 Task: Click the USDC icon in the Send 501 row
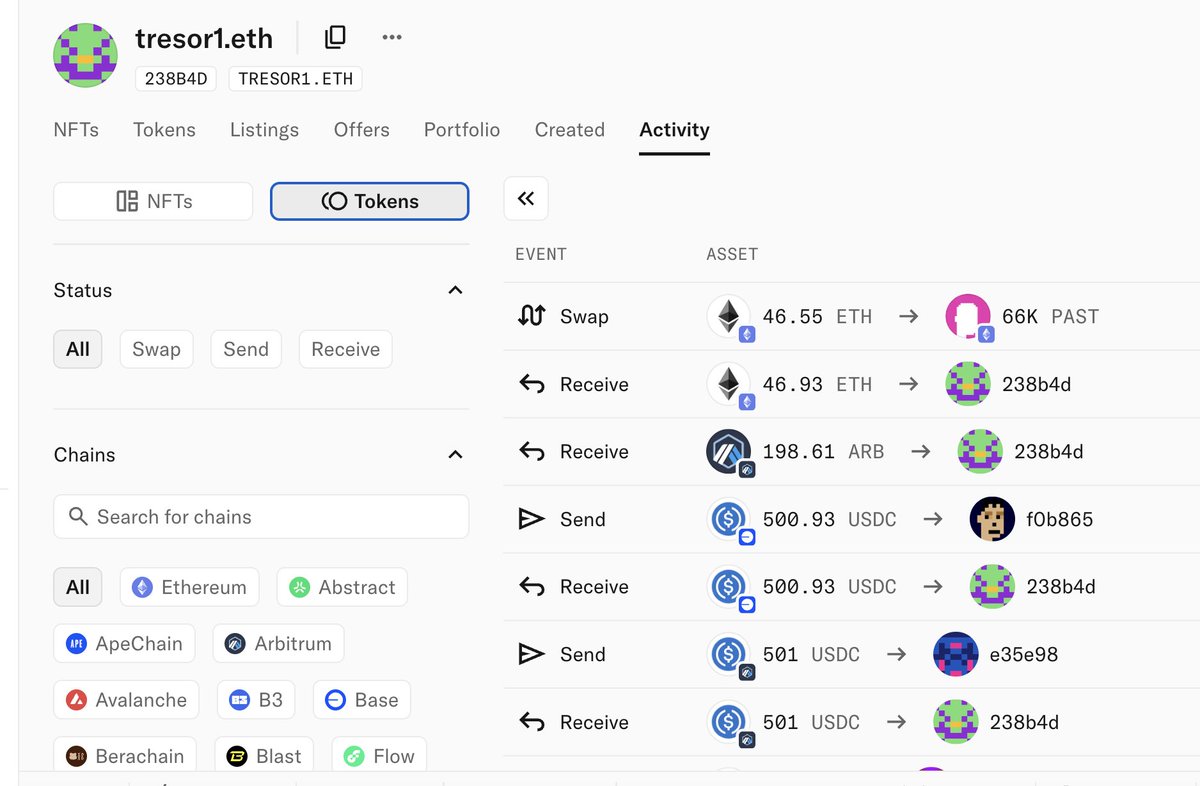tap(729, 654)
